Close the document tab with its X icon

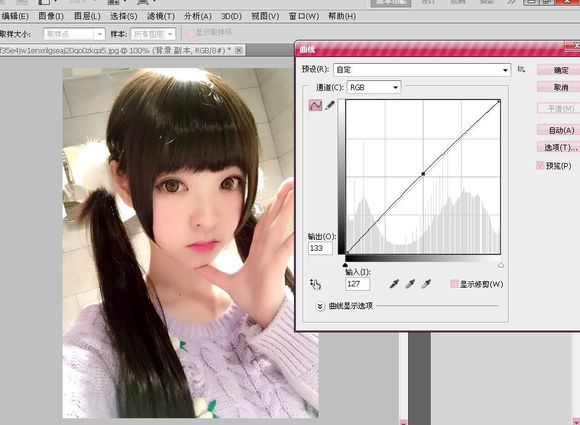239,50
